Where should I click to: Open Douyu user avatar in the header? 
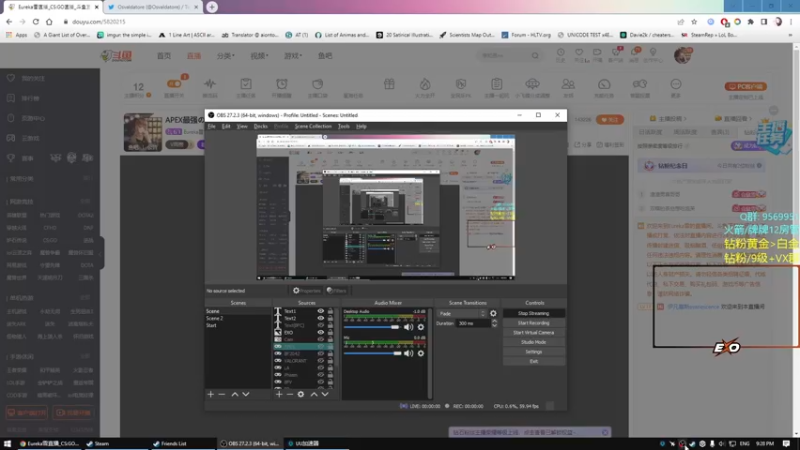[x=682, y=55]
